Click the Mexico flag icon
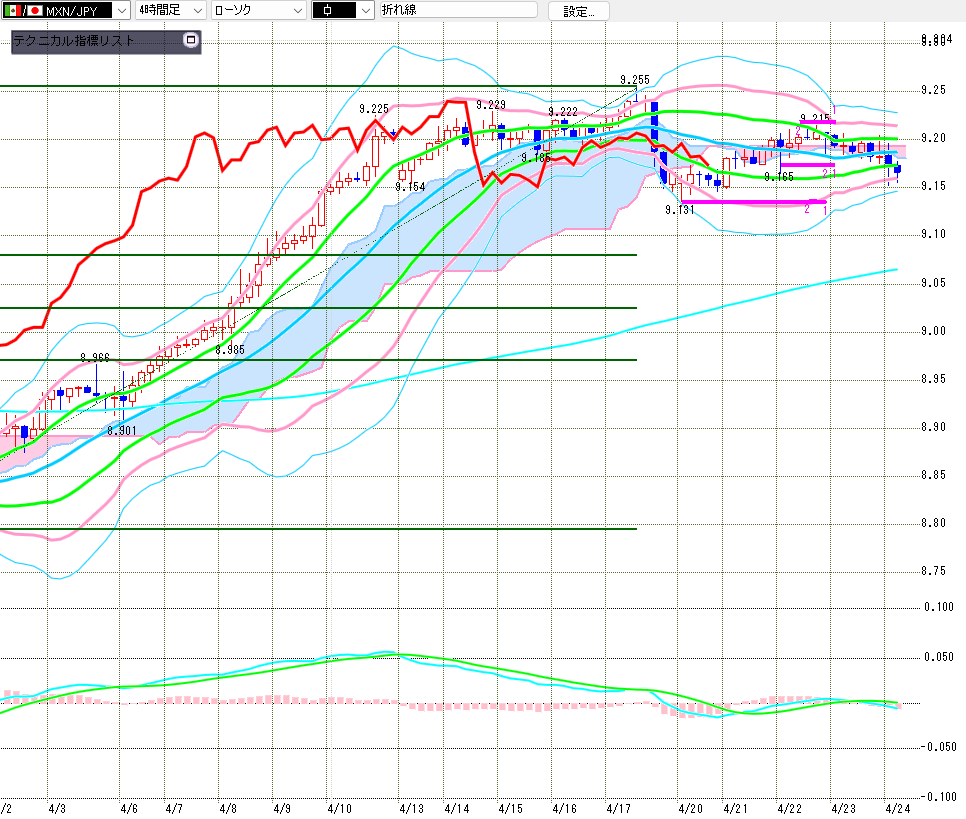 click(13, 10)
